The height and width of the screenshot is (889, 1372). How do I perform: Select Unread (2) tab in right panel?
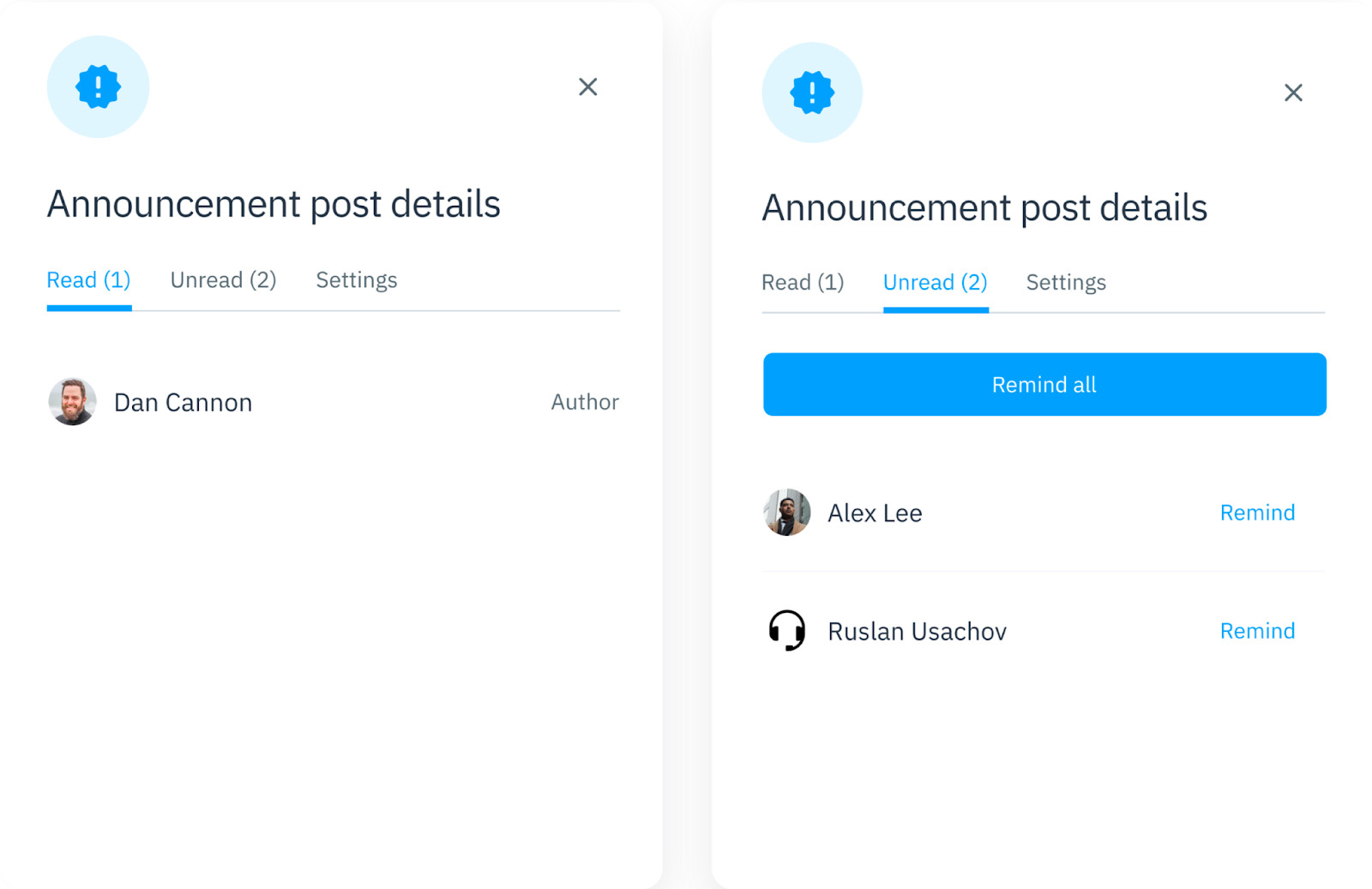point(936,283)
